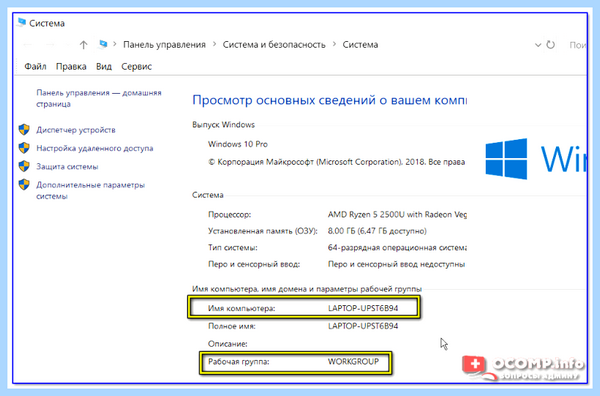Viewport: 600px width, 396px height.
Task: Open the Правка menu
Action: click(x=71, y=67)
